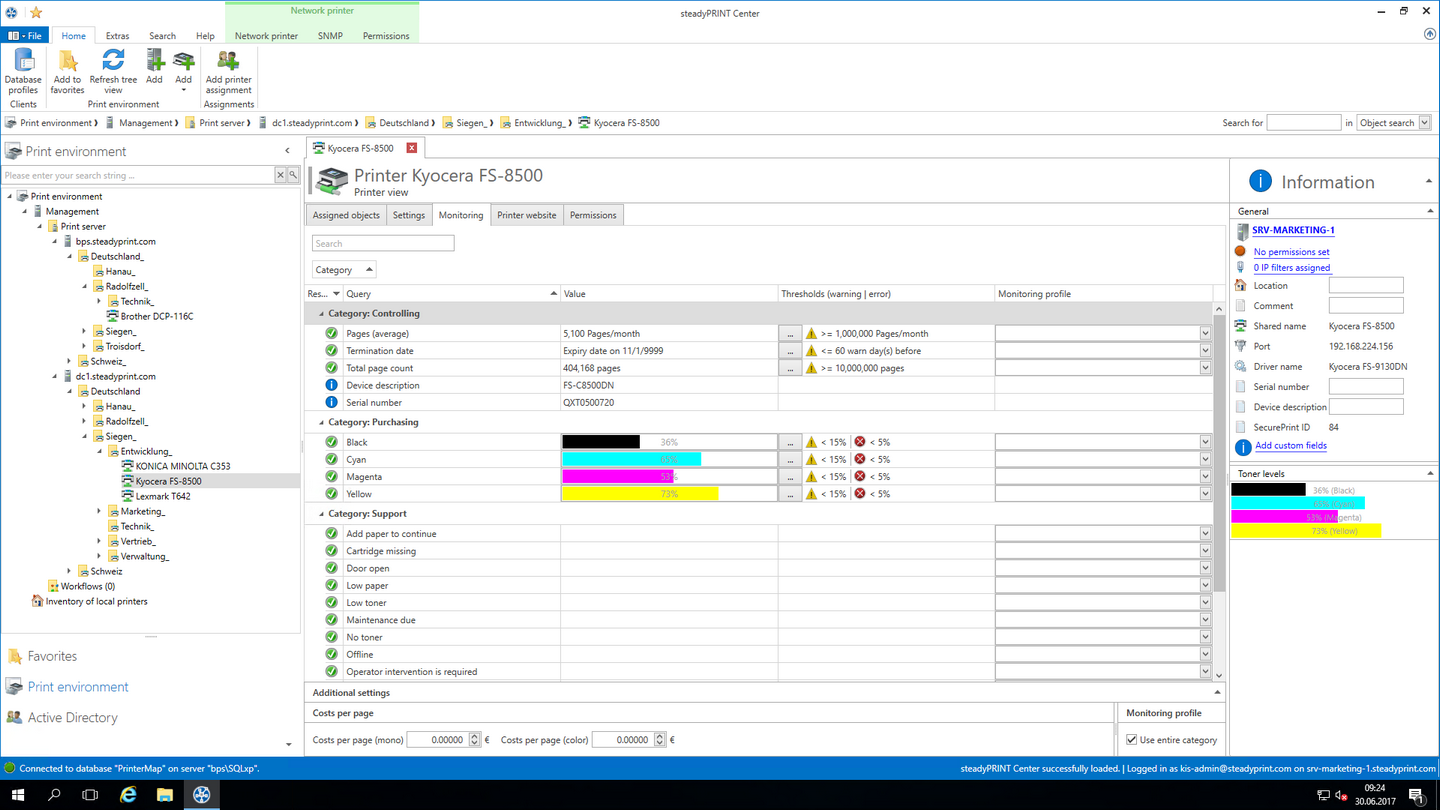Image resolution: width=1440 pixels, height=810 pixels.
Task: Collapse Category: Purchasing group
Action: click(x=321, y=422)
